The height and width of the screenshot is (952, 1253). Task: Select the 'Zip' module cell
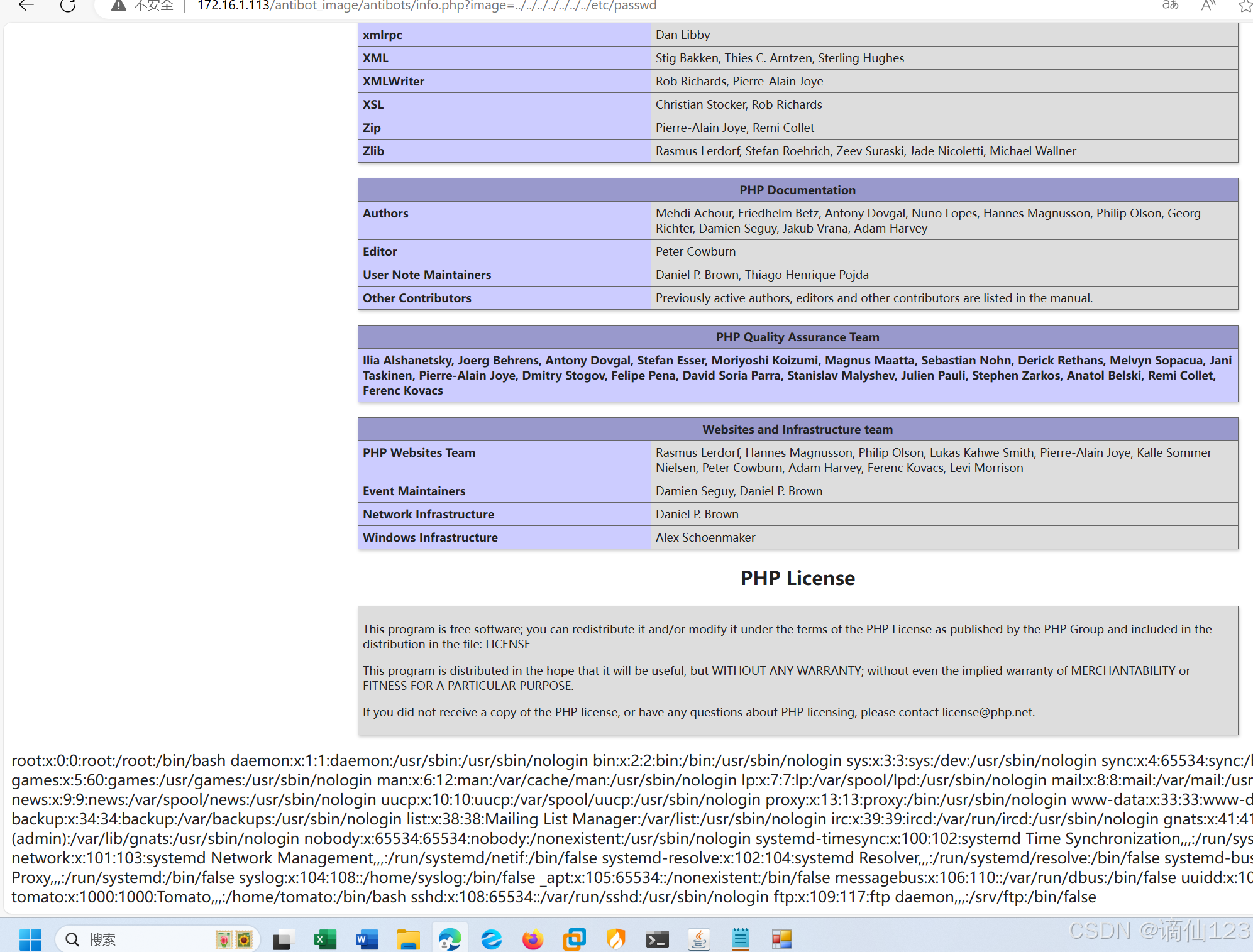[x=504, y=128]
